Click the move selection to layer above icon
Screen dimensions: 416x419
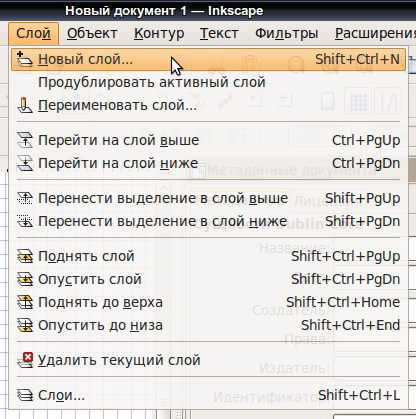25,198
